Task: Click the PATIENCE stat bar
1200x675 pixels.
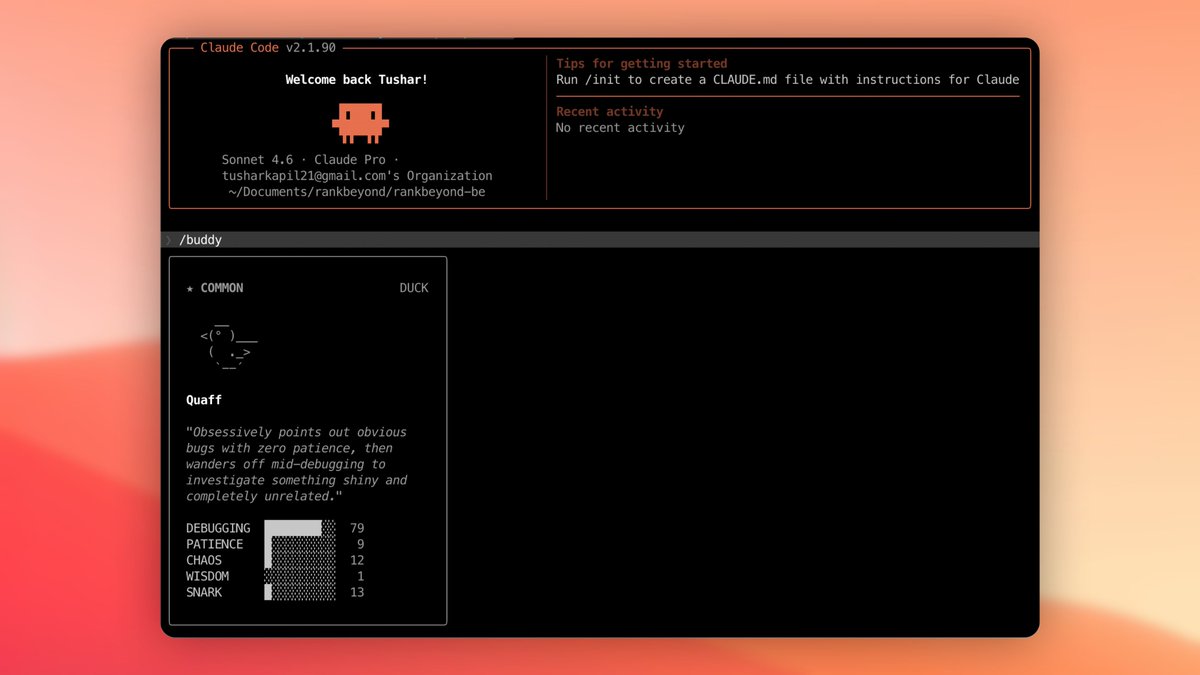Action: point(300,544)
